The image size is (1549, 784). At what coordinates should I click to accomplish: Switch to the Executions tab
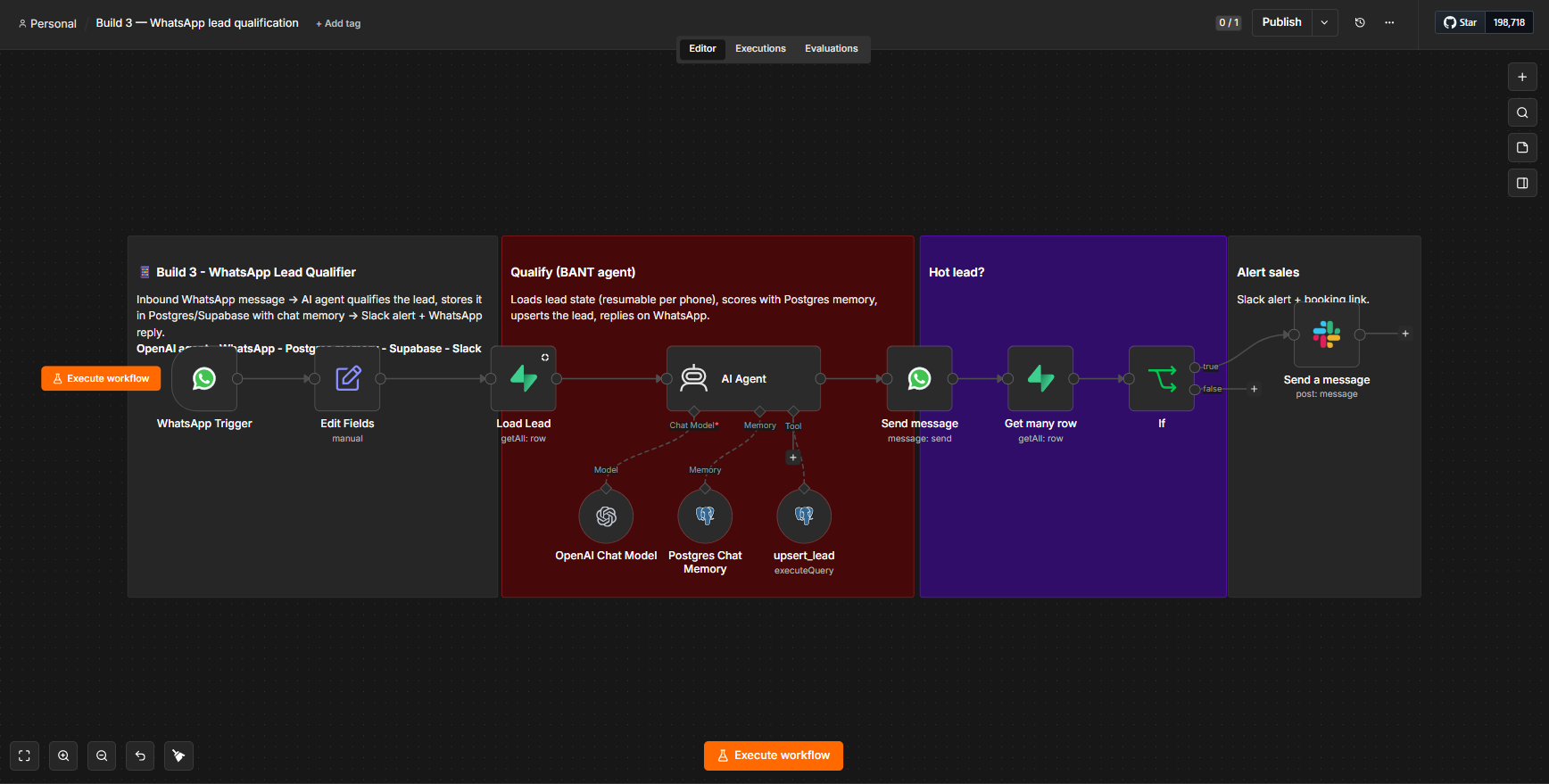click(x=760, y=48)
